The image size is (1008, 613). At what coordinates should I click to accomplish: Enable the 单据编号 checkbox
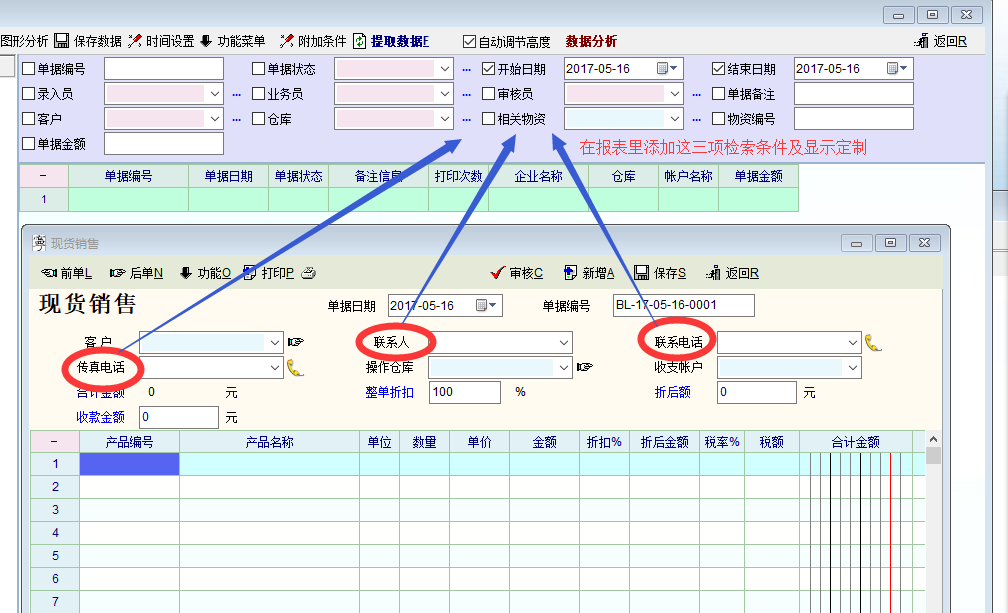click(x=28, y=69)
